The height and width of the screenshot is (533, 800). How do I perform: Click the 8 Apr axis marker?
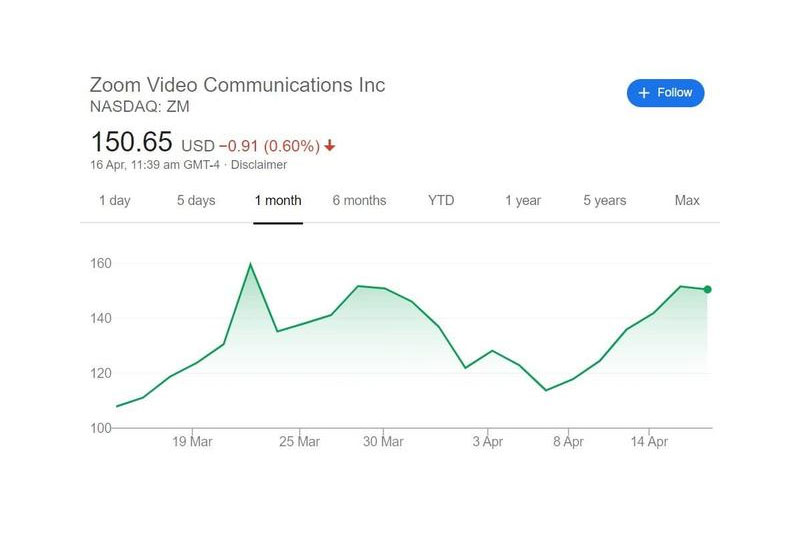tap(568, 441)
